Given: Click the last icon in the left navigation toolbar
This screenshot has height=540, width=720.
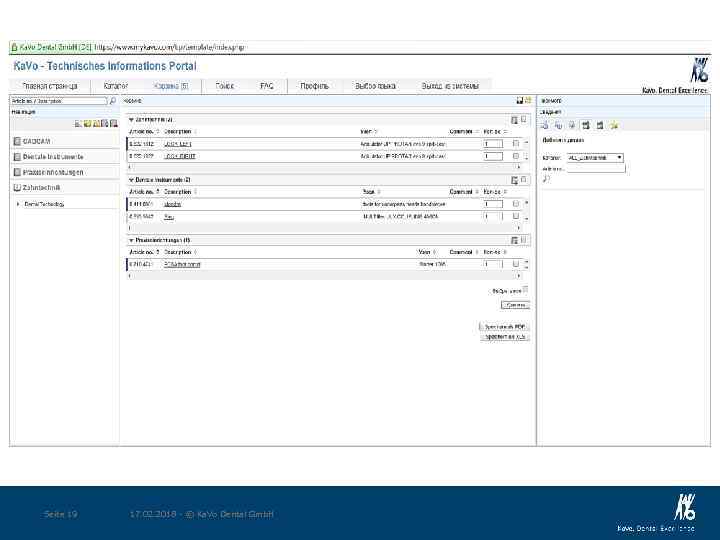Looking at the screenshot, I should click(114, 124).
